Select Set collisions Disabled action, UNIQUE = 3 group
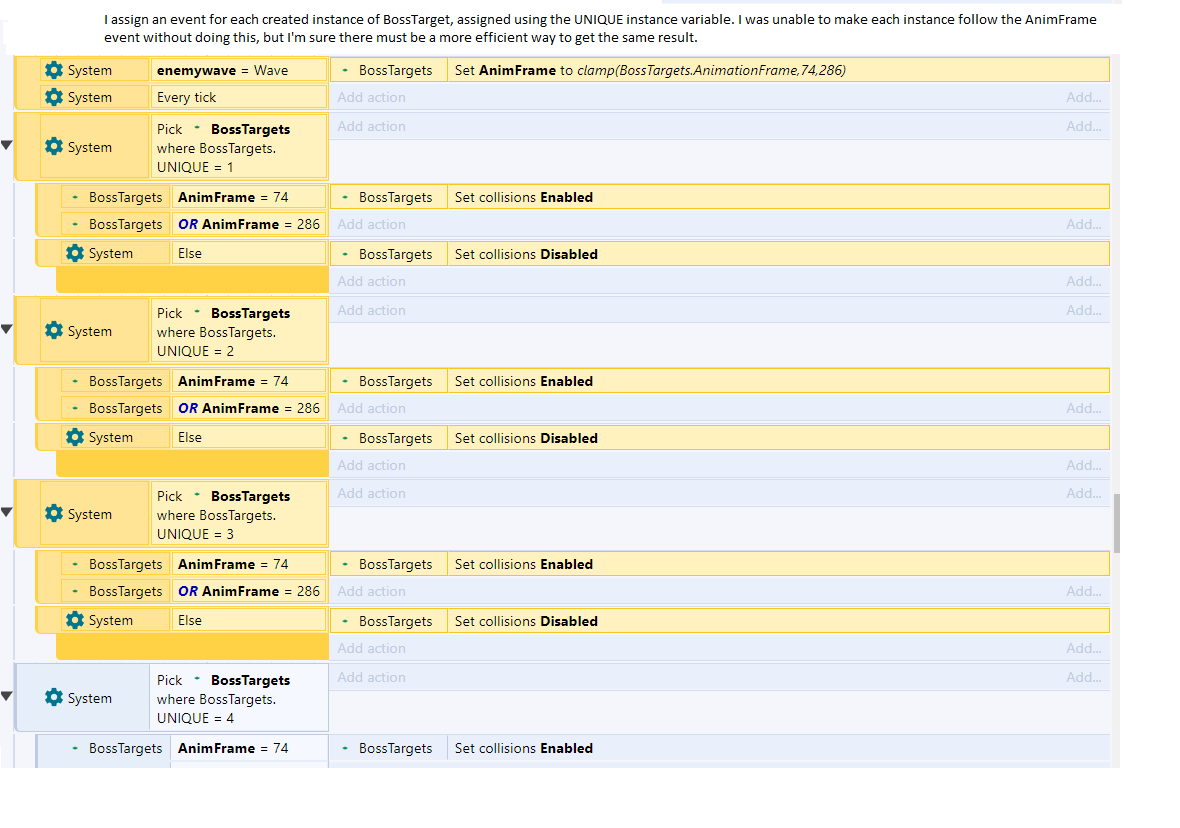The image size is (1180, 828). pyautogui.click(x=778, y=621)
